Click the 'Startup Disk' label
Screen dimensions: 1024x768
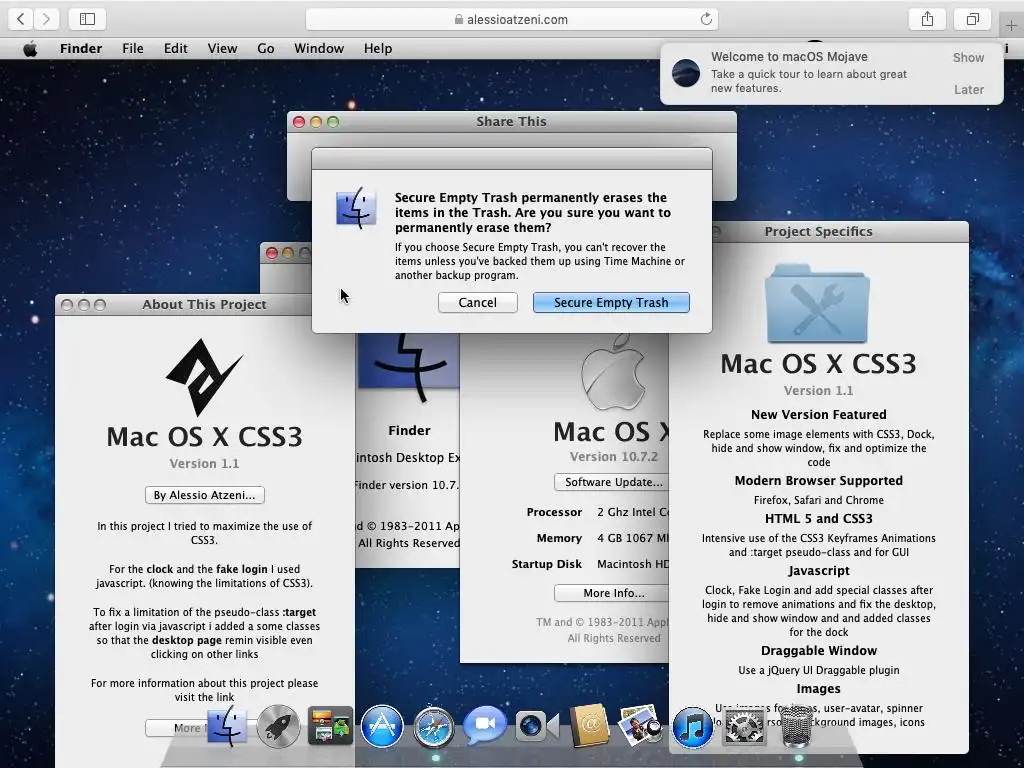547,564
